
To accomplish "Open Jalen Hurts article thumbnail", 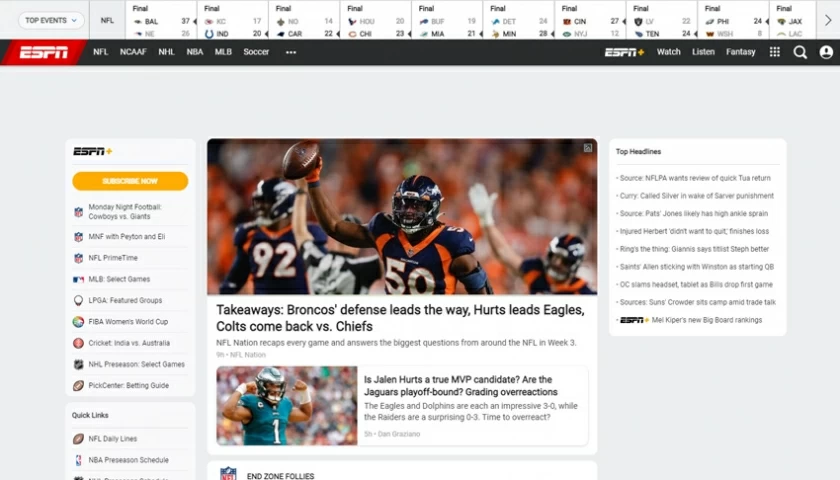I will (287, 406).
